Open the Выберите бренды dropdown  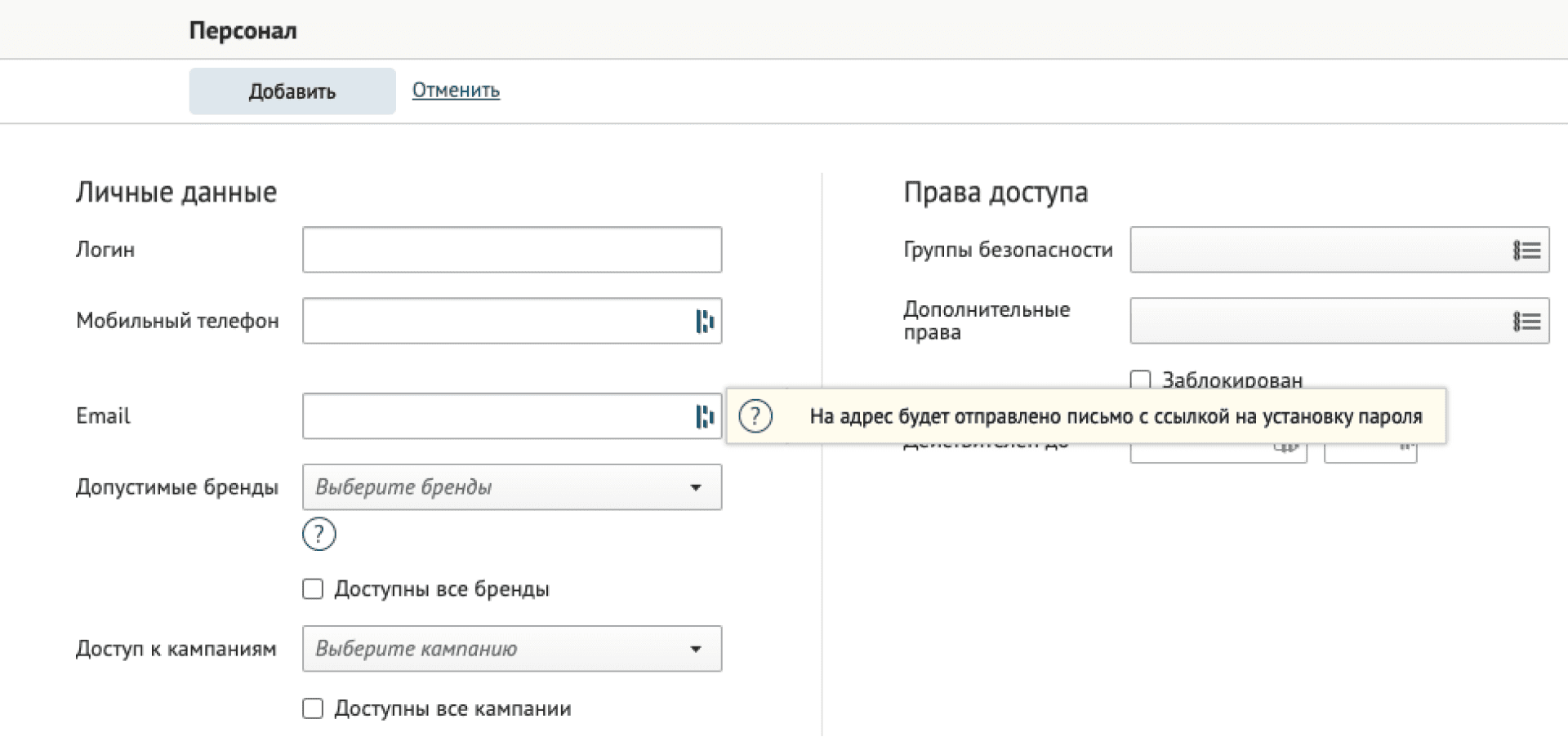click(x=511, y=487)
